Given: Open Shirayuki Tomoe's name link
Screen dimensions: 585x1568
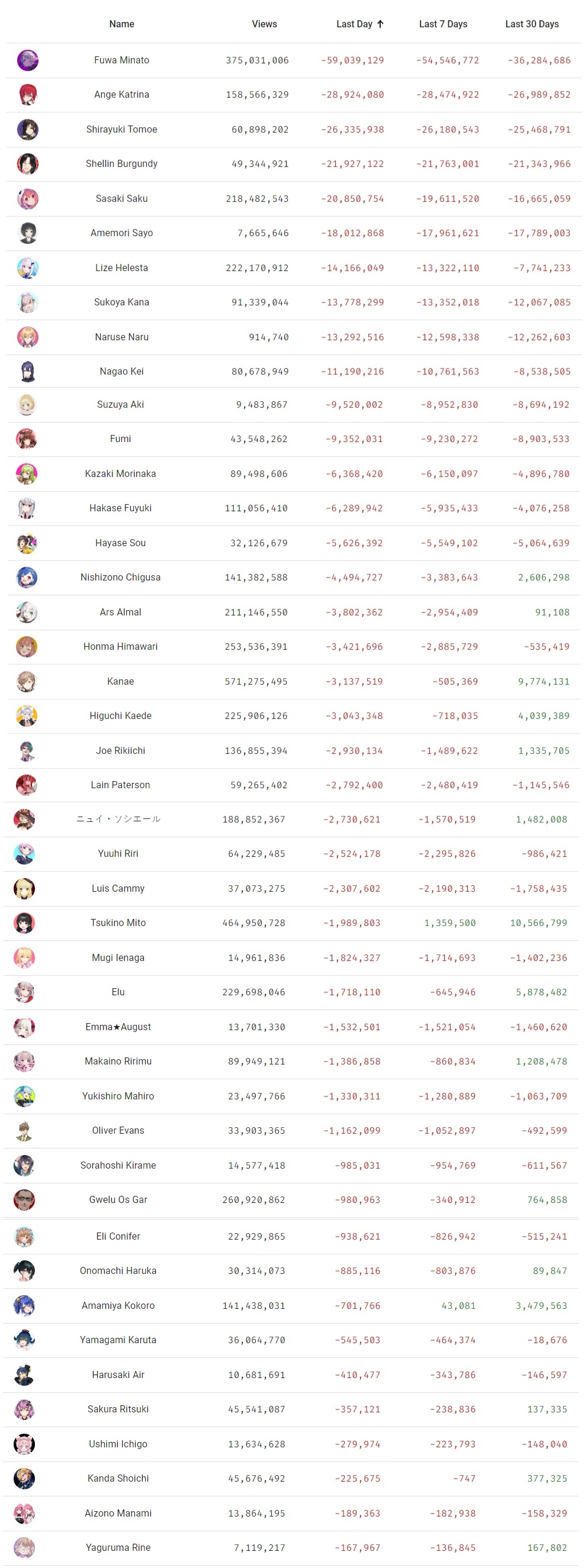Looking at the screenshot, I should click(122, 130).
